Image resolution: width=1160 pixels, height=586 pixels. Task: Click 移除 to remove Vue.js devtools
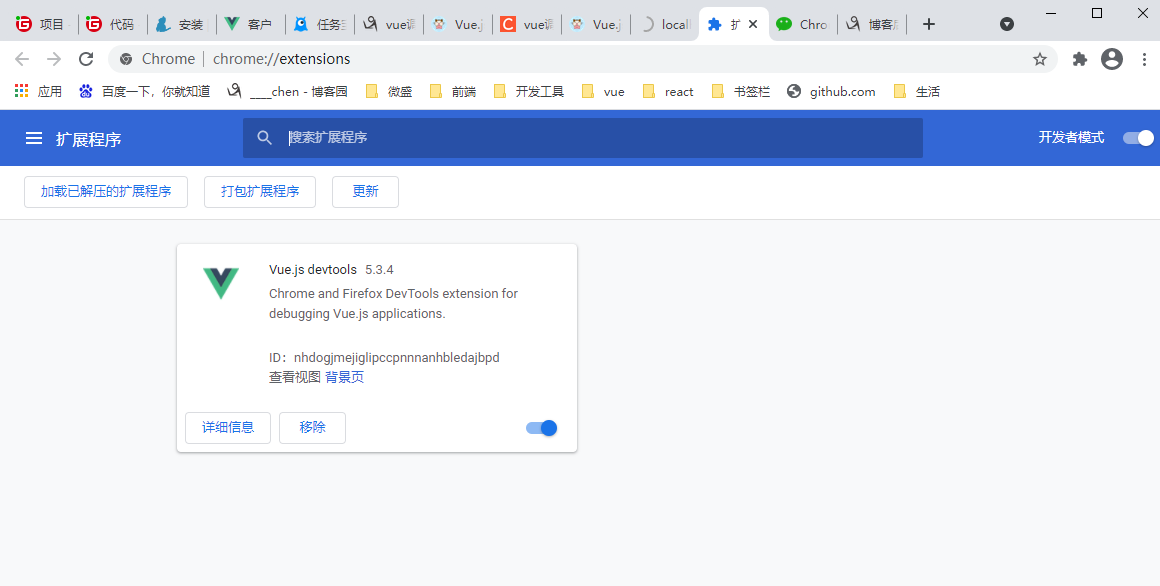312,428
